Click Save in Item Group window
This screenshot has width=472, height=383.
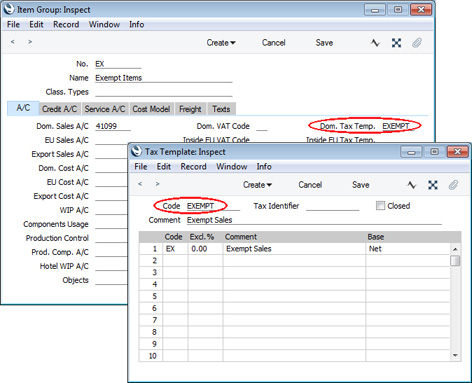[x=324, y=43]
